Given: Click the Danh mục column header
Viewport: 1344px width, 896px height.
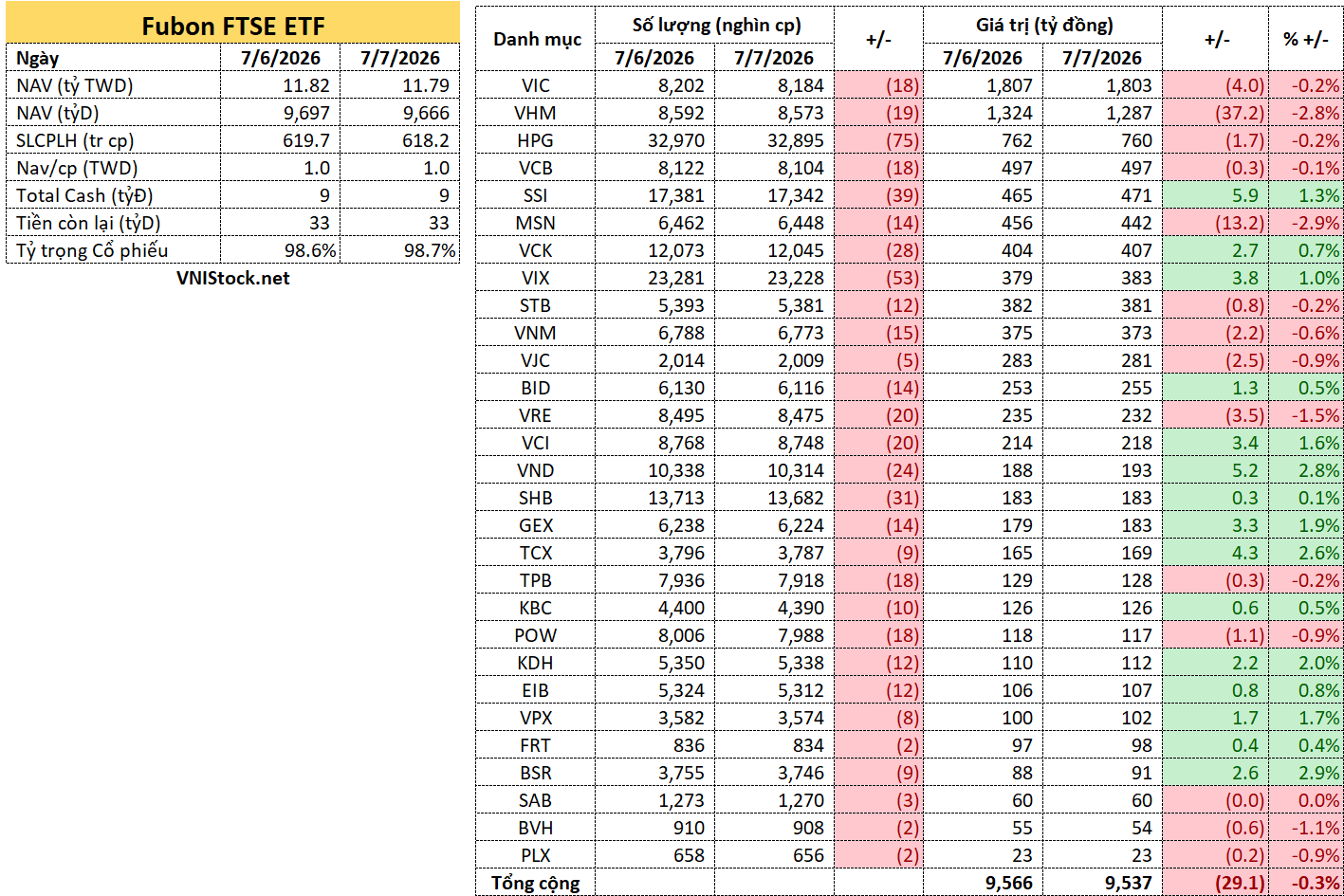Looking at the screenshot, I should [x=536, y=39].
